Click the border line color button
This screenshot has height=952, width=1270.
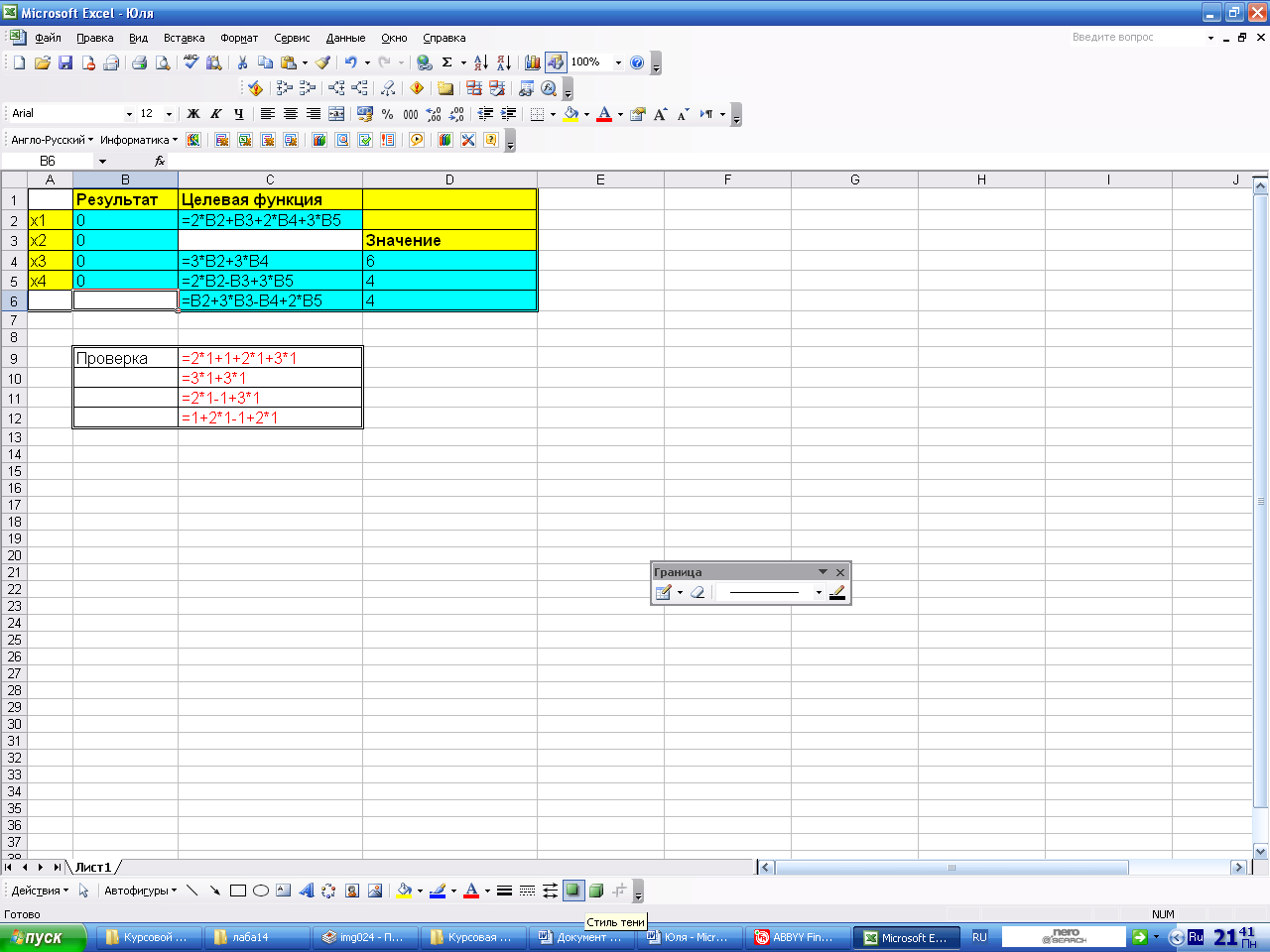tap(837, 592)
